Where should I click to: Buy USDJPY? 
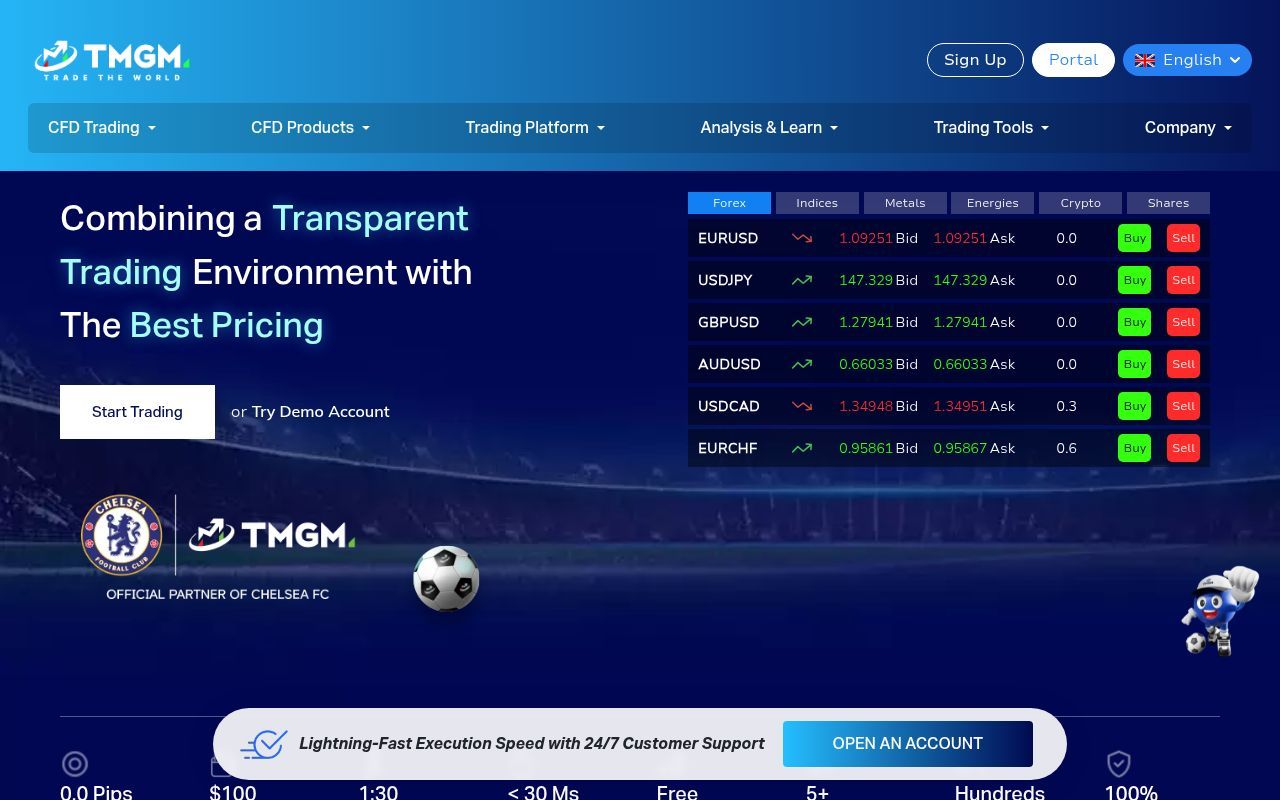point(1134,280)
